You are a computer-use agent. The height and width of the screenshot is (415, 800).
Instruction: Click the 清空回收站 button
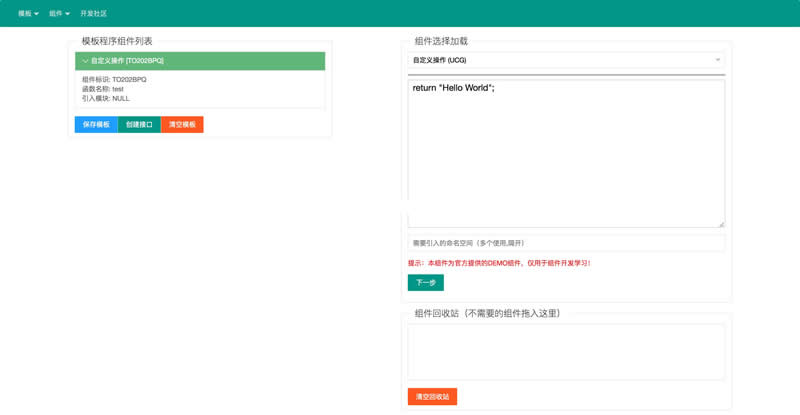coord(432,397)
